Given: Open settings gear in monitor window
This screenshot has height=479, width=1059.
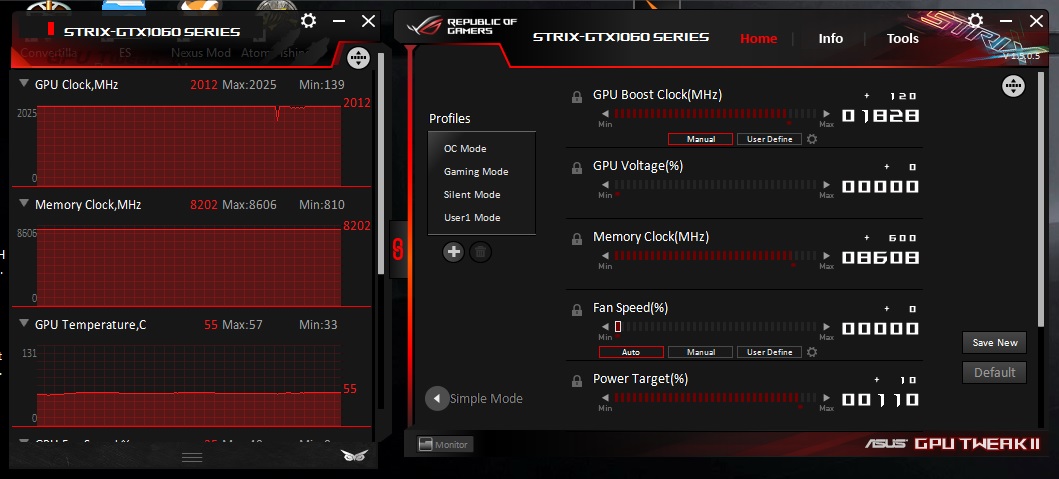Looking at the screenshot, I should (x=309, y=21).
